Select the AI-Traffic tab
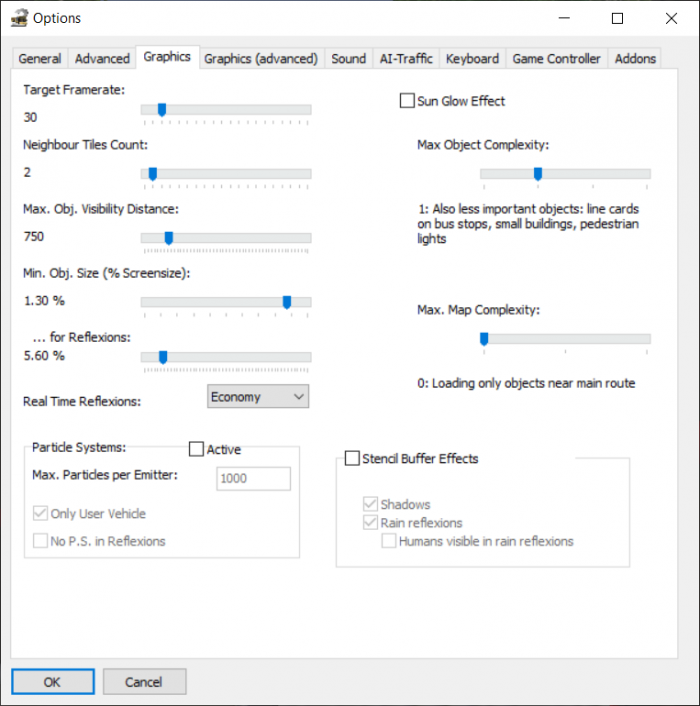Viewport: 700px width, 706px height. tap(406, 59)
